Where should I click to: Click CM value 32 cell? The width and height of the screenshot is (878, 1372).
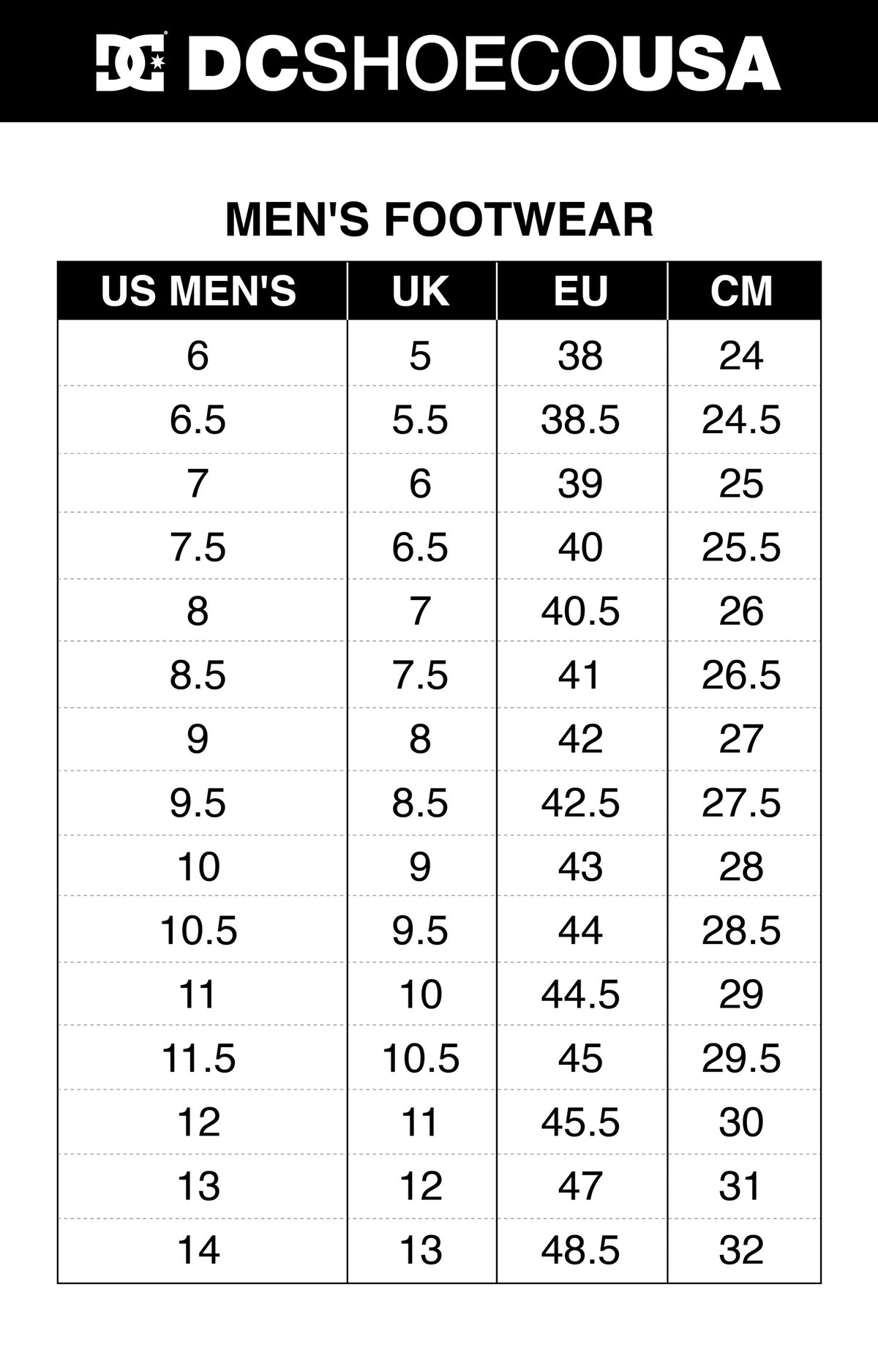[744, 1249]
